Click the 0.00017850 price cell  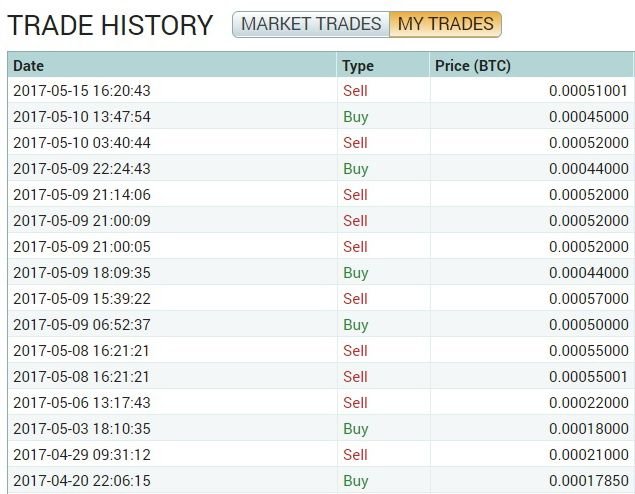coord(588,481)
